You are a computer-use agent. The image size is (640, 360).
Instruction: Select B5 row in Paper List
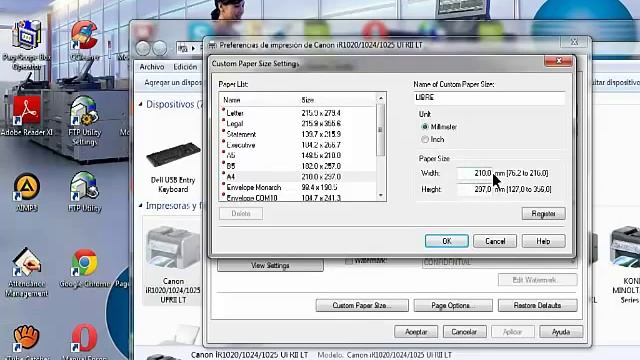tap(298, 166)
